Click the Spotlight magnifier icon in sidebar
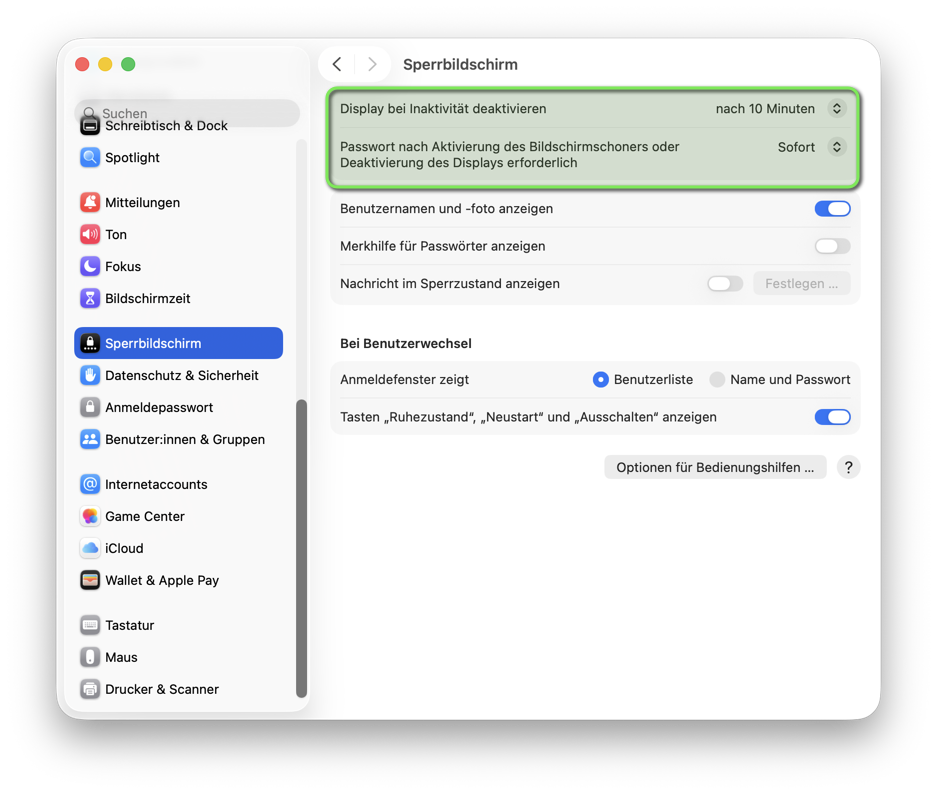The height and width of the screenshot is (794, 937). 90,158
